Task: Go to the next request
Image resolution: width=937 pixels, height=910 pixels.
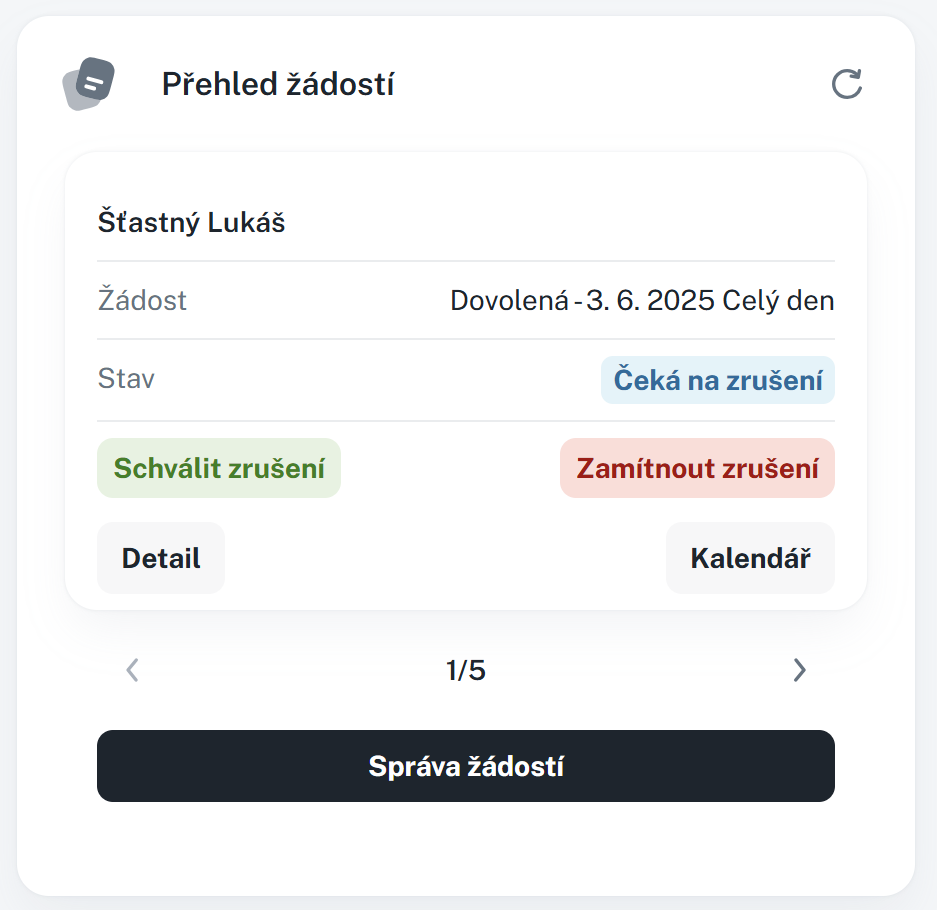Action: pos(799,670)
